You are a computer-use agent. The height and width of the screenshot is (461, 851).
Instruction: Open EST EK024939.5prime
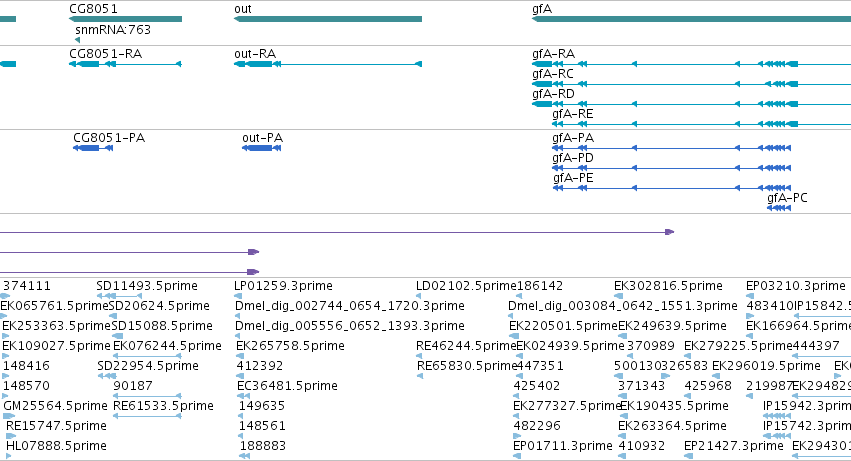[570, 346]
